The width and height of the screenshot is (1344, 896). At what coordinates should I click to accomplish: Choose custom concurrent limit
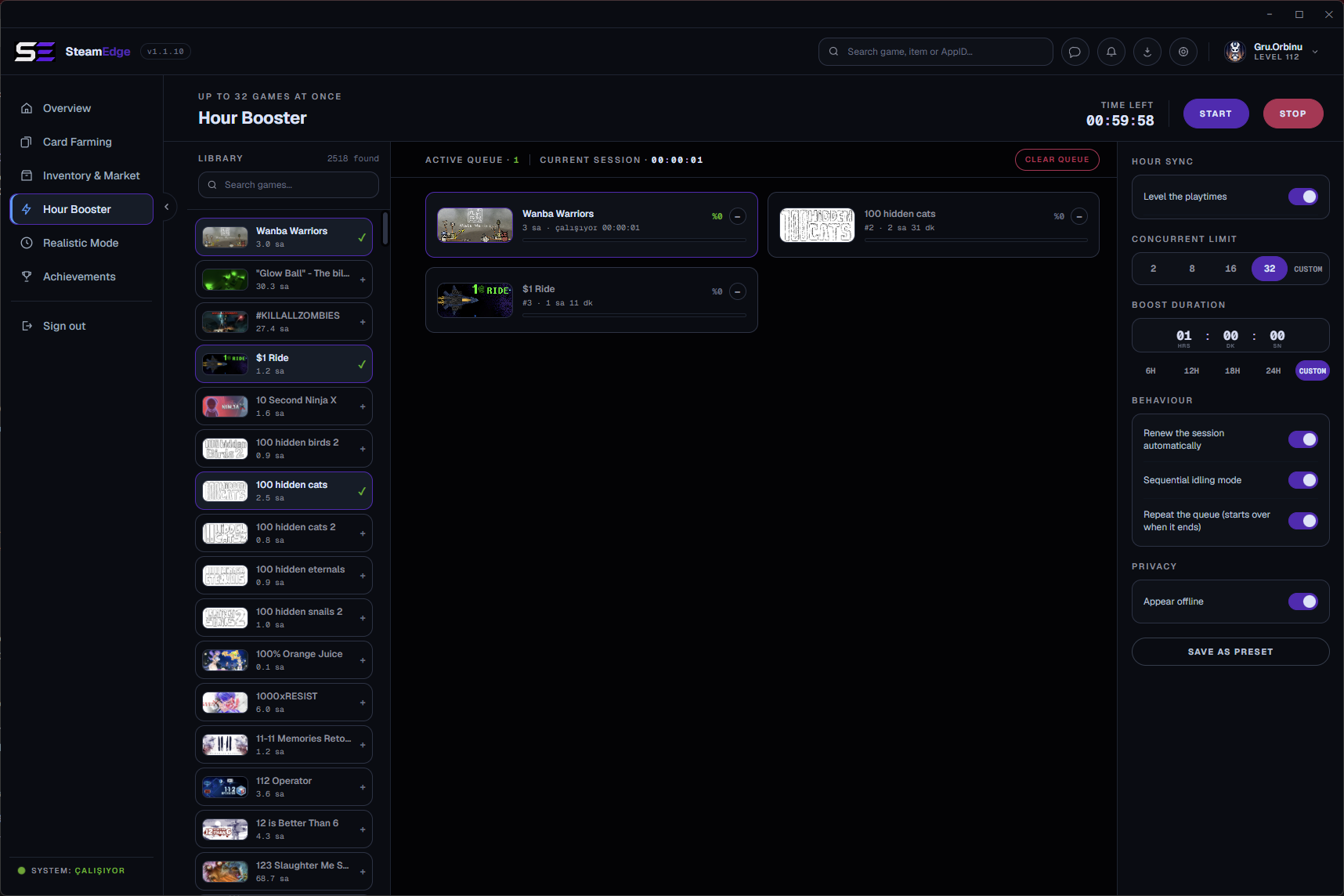point(1308,269)
